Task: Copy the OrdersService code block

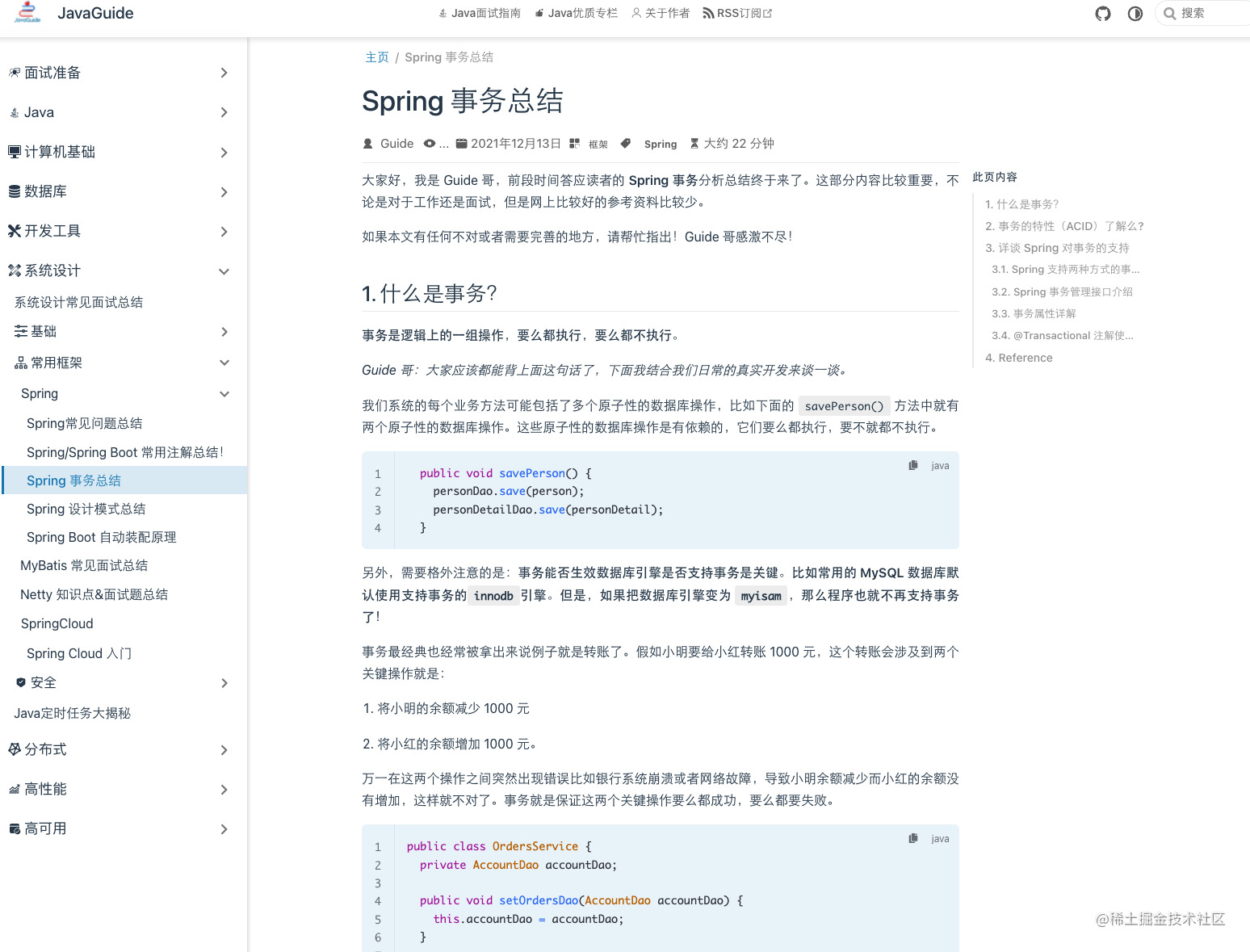Action: pyautogui.click(x=913, y=838)
